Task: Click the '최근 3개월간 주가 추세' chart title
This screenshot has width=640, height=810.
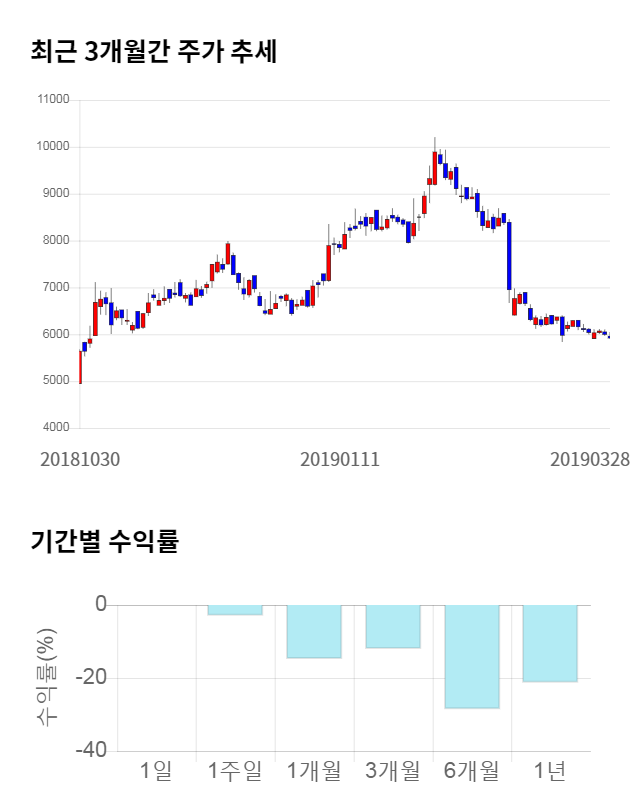Action: click(x=154, y=52)
